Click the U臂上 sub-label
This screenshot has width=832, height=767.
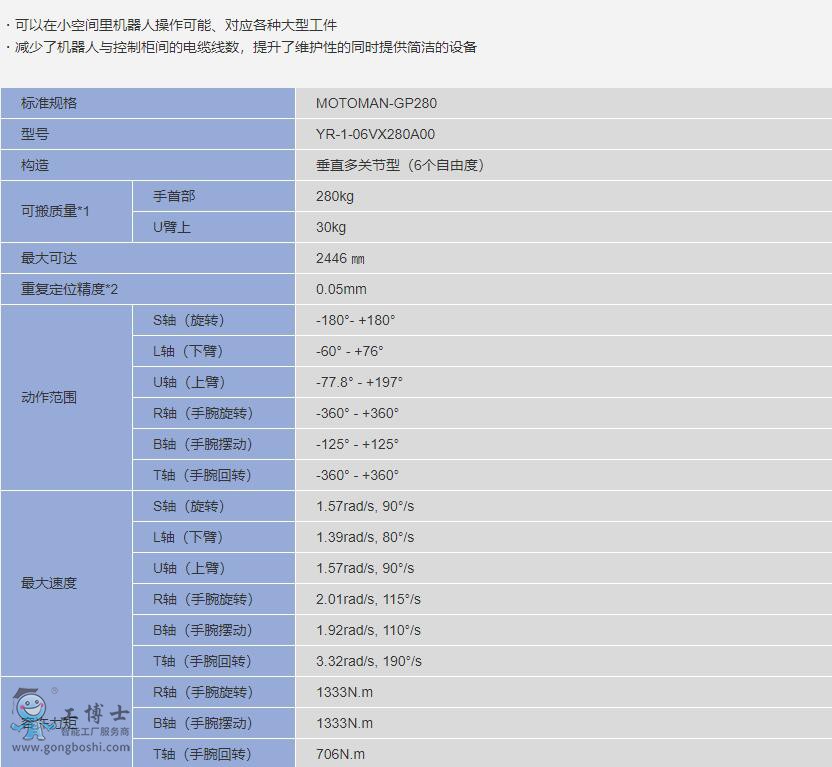click(x=172, y=227)
